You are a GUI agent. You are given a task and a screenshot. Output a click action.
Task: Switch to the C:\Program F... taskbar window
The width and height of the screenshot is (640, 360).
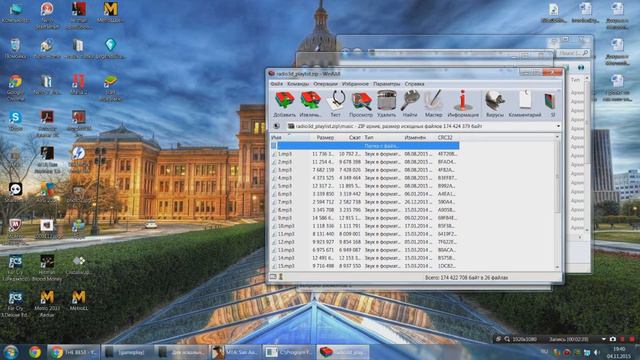290,352
